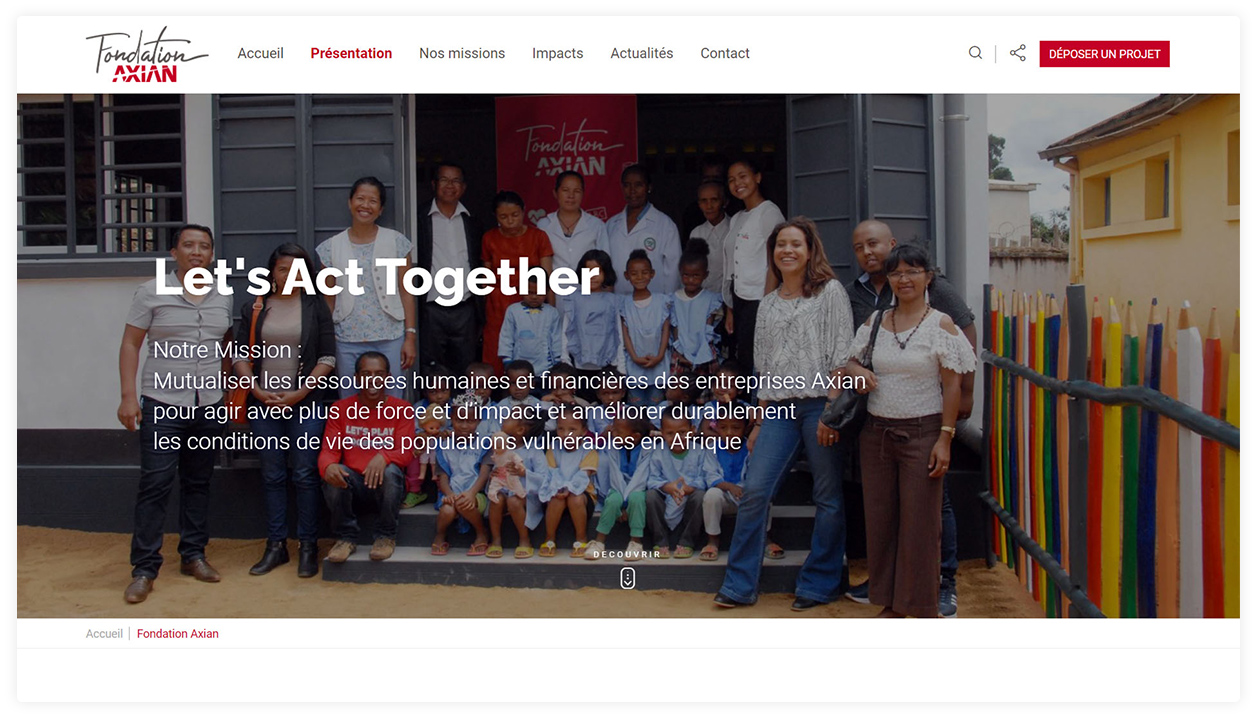Click the search magnifier icon

[x=975, y=53]
